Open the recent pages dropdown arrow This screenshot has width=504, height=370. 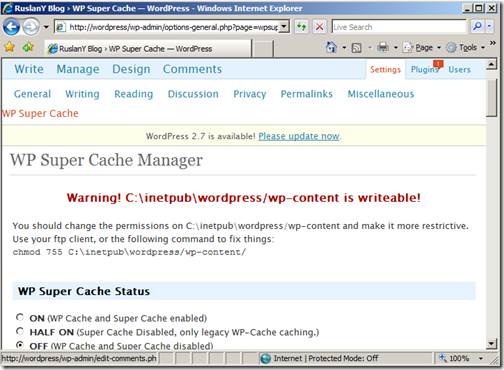tap(46, 27)
